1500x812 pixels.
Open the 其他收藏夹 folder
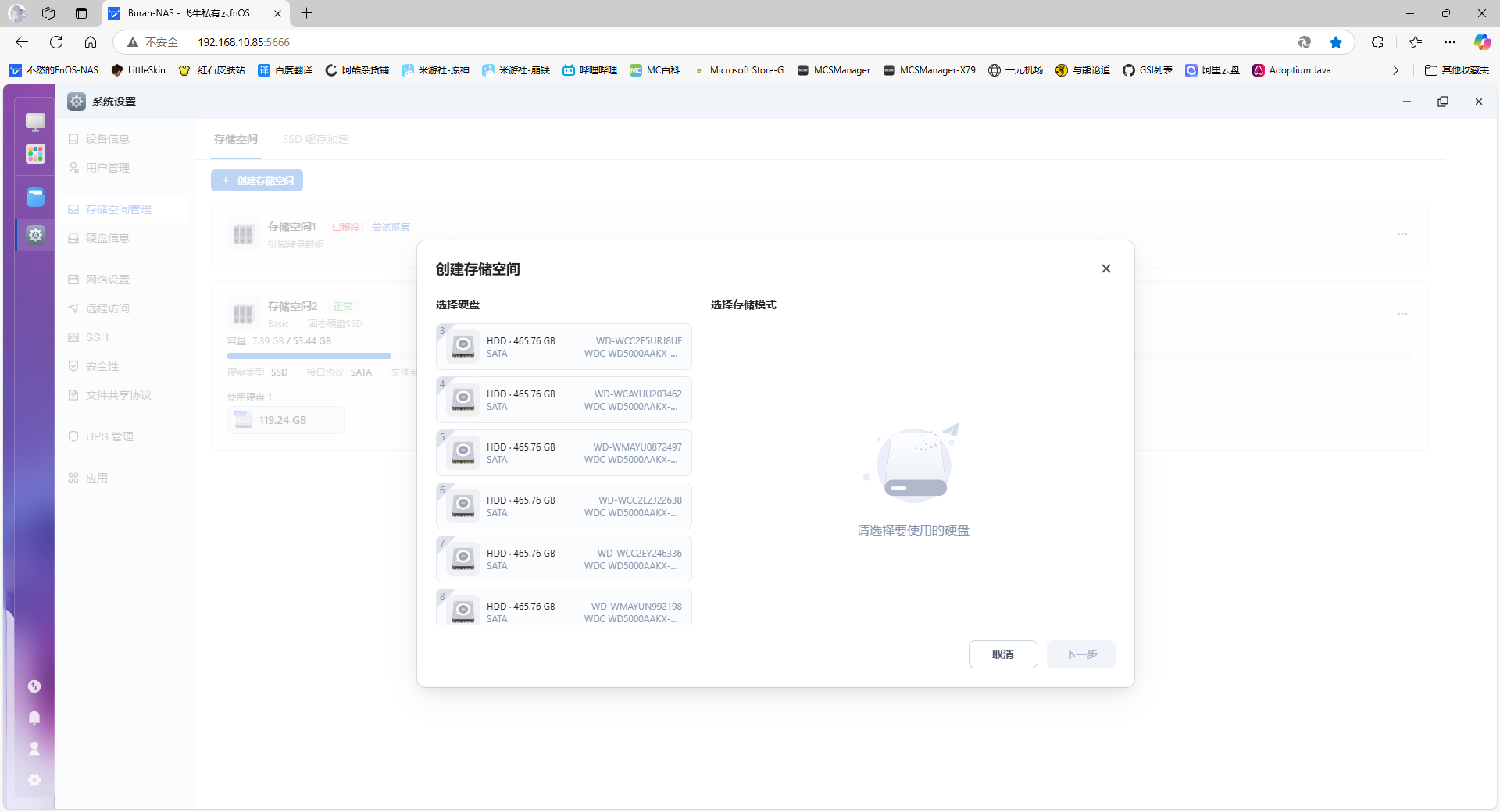click(1457, 70)
